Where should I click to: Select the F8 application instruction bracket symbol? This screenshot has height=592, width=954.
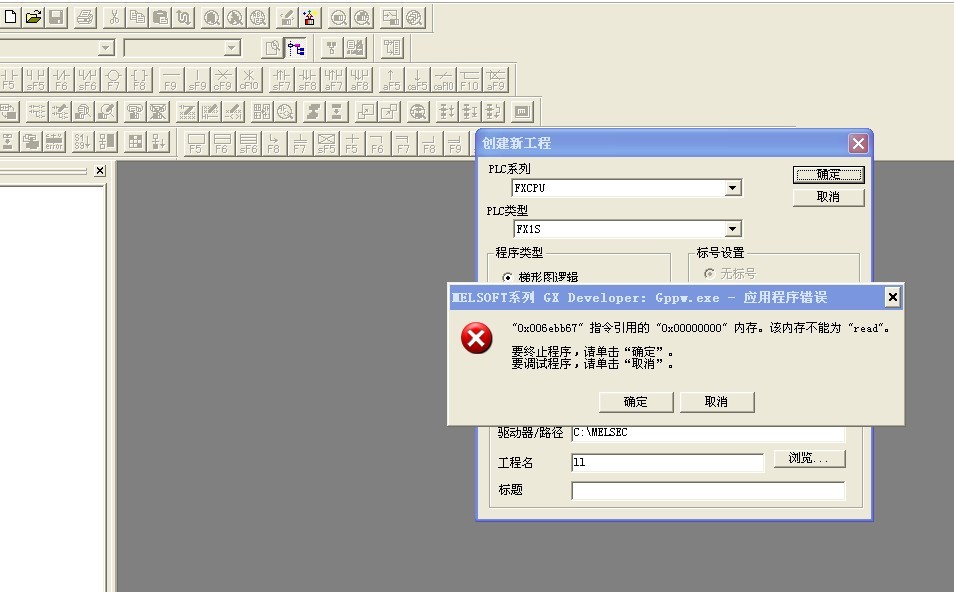pyautogui.click(x=140, y=80)
